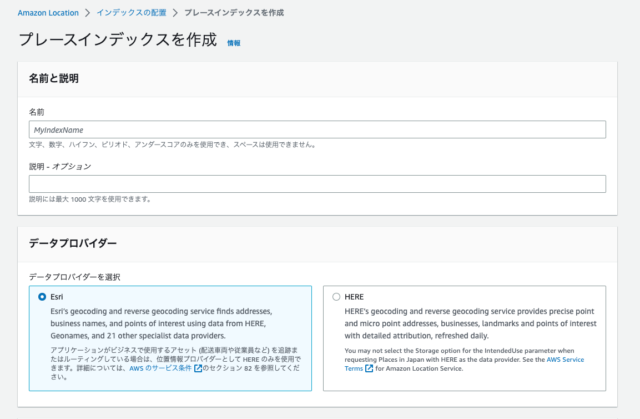Click the HERE geocoding description paragraph

pyautogui.click(x=470, y=324)
